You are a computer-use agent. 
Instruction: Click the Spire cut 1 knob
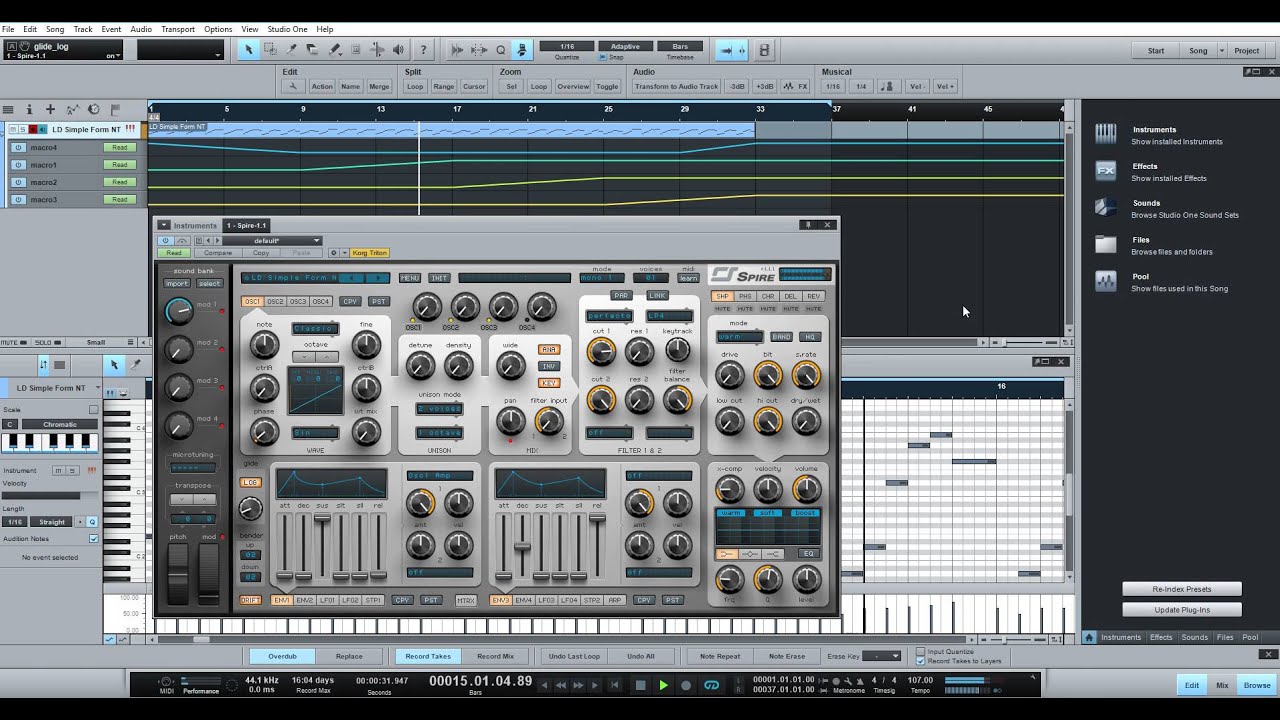click(600, 351)
